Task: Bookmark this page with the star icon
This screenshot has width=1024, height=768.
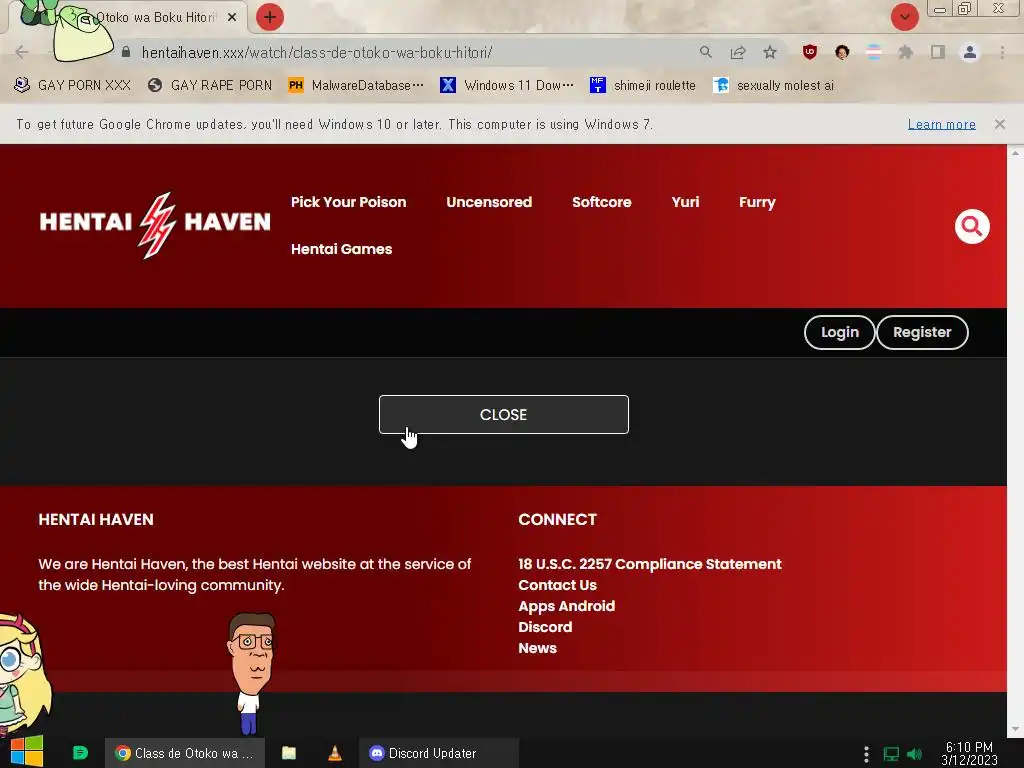Action: (x=770, y=52)
